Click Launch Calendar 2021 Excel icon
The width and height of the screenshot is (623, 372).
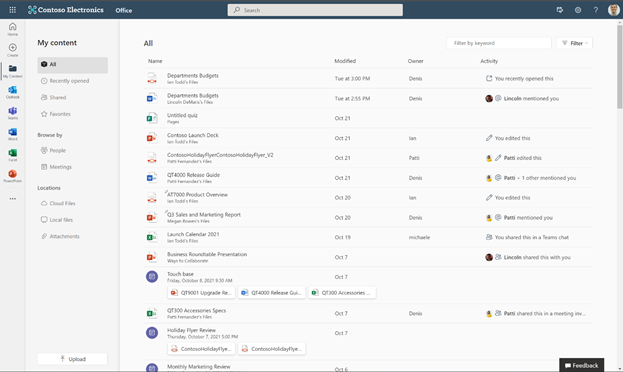coord(151,237)
